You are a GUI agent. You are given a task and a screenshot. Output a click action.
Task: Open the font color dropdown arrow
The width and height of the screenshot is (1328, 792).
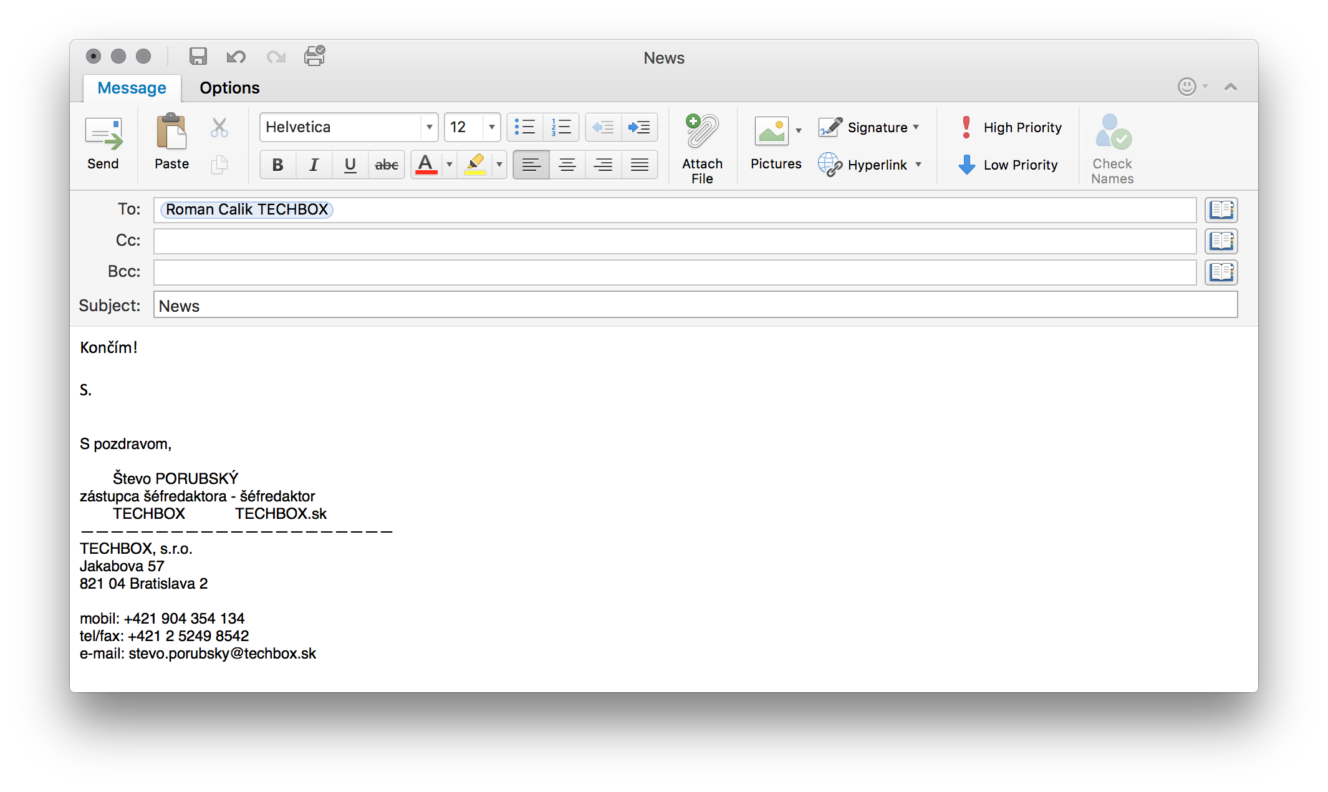[x=449, y=165]
